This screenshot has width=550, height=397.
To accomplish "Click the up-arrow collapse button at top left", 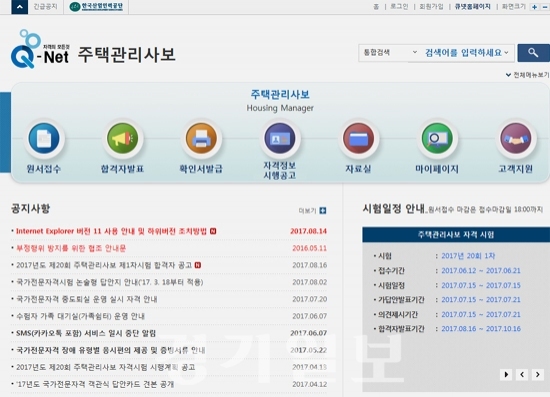I will 19,7.
